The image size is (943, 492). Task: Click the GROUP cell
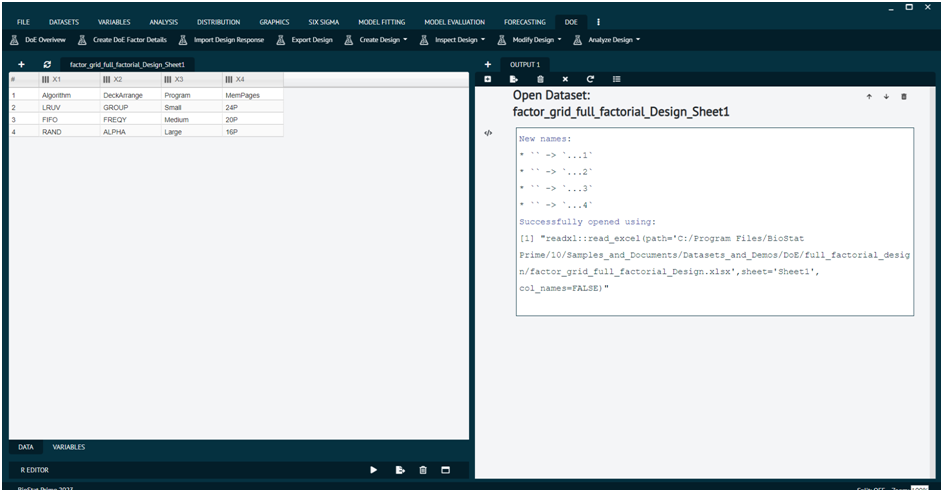pyautogui.click(x=131, y=107)
